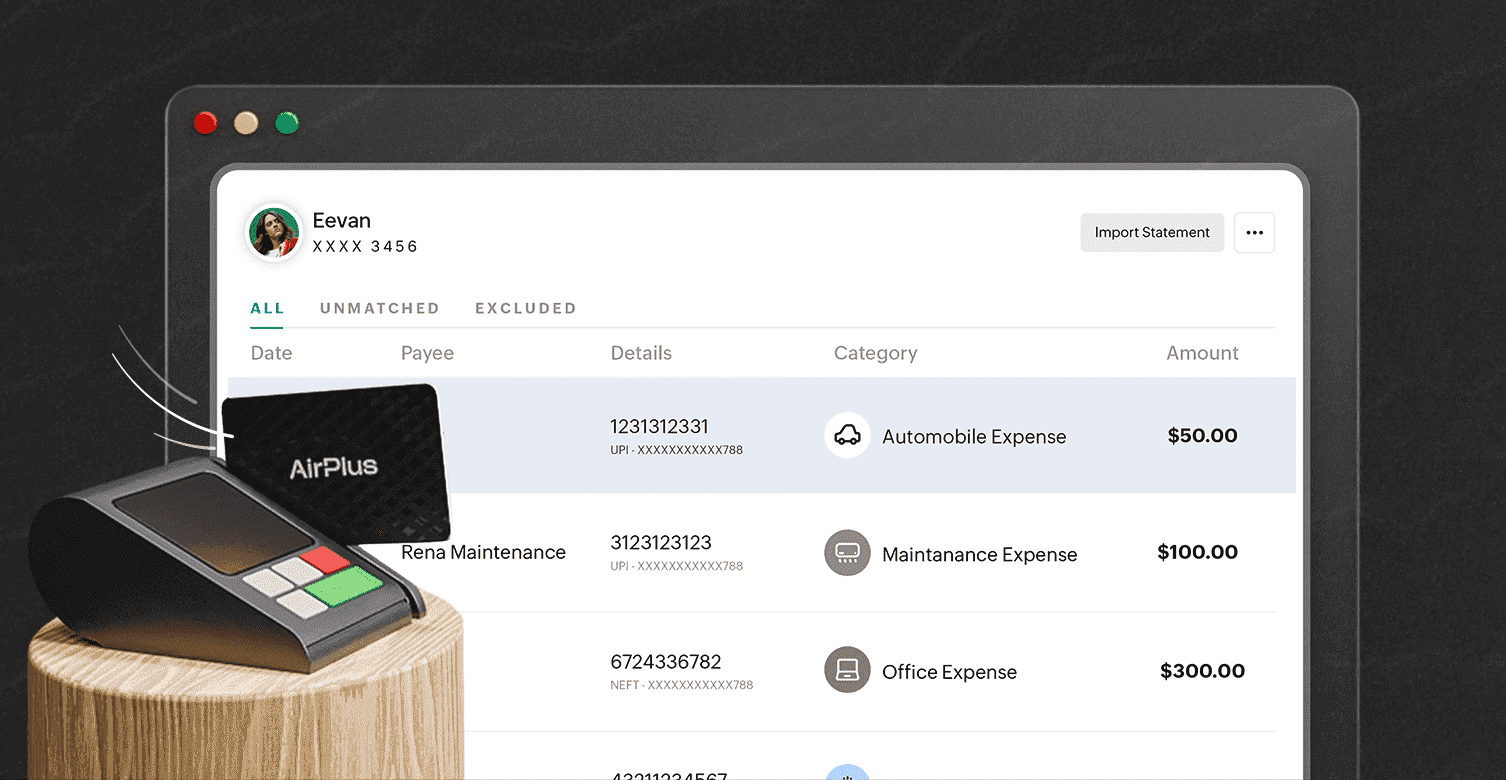Viewport: 1506px width, 780px height.
Task: Click the Payee column header
Action: pyautogui.click(x=427, y=353)
